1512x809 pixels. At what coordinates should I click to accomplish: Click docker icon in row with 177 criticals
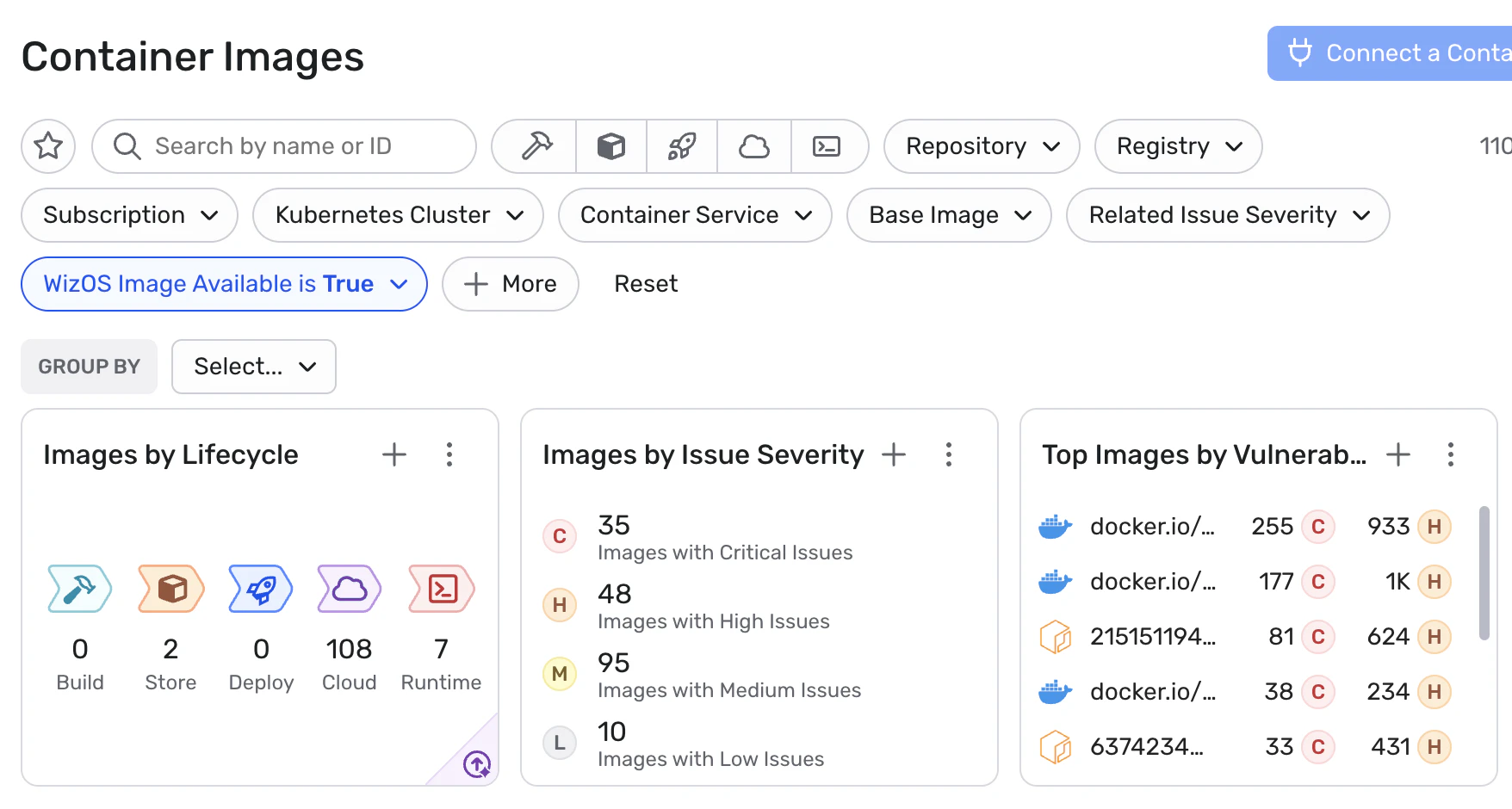[1055, 581]
